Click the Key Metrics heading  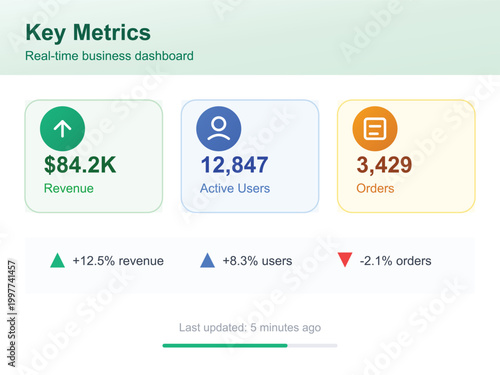pos(88,33)
